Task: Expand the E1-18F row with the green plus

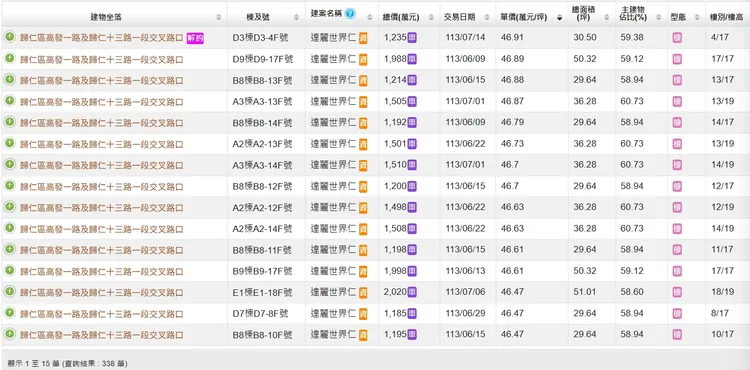Action: click(x=10, y=291)
